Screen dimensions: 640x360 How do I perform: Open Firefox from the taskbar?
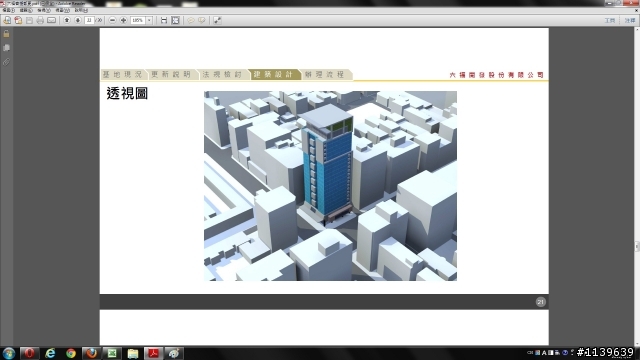point(91,353)
